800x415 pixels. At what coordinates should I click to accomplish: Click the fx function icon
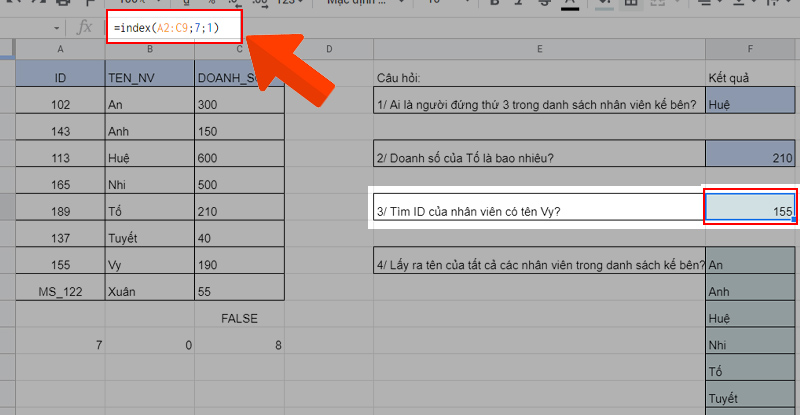coord(86,29)
